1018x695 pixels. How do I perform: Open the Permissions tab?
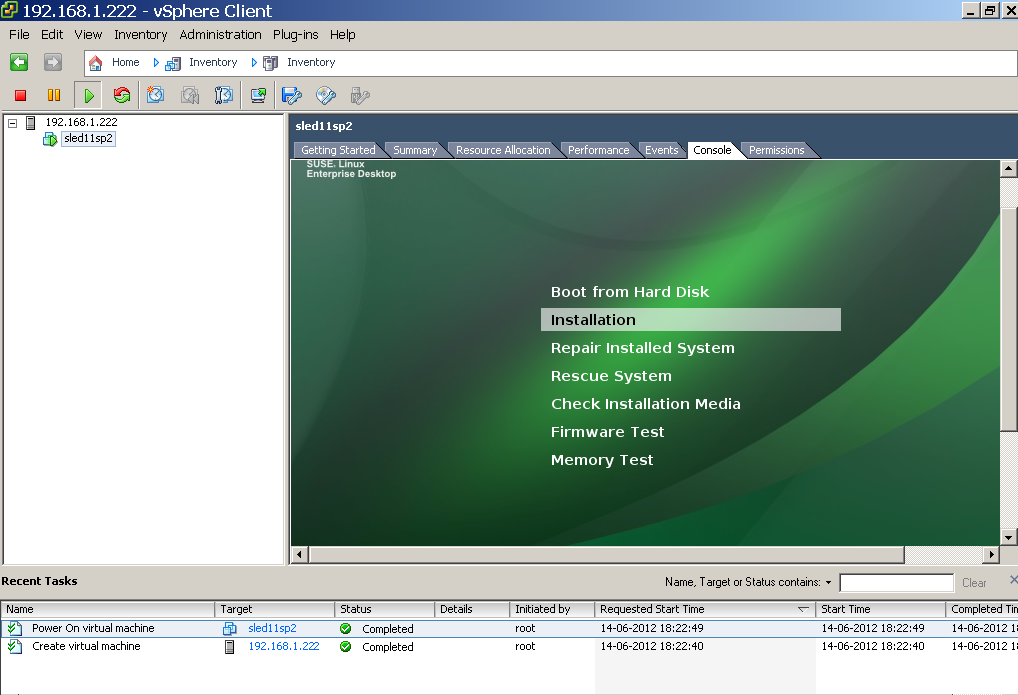(776, 150)
